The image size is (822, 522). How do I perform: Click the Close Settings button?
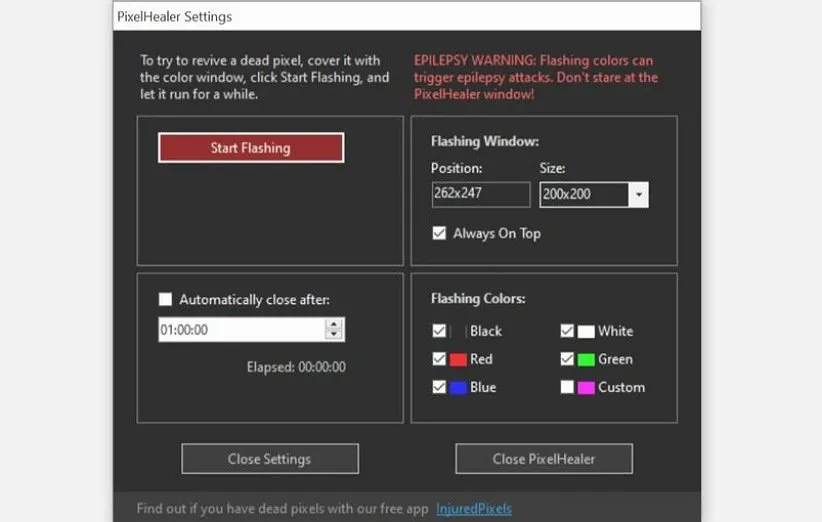pyautogui.click(x=269, y=459)
